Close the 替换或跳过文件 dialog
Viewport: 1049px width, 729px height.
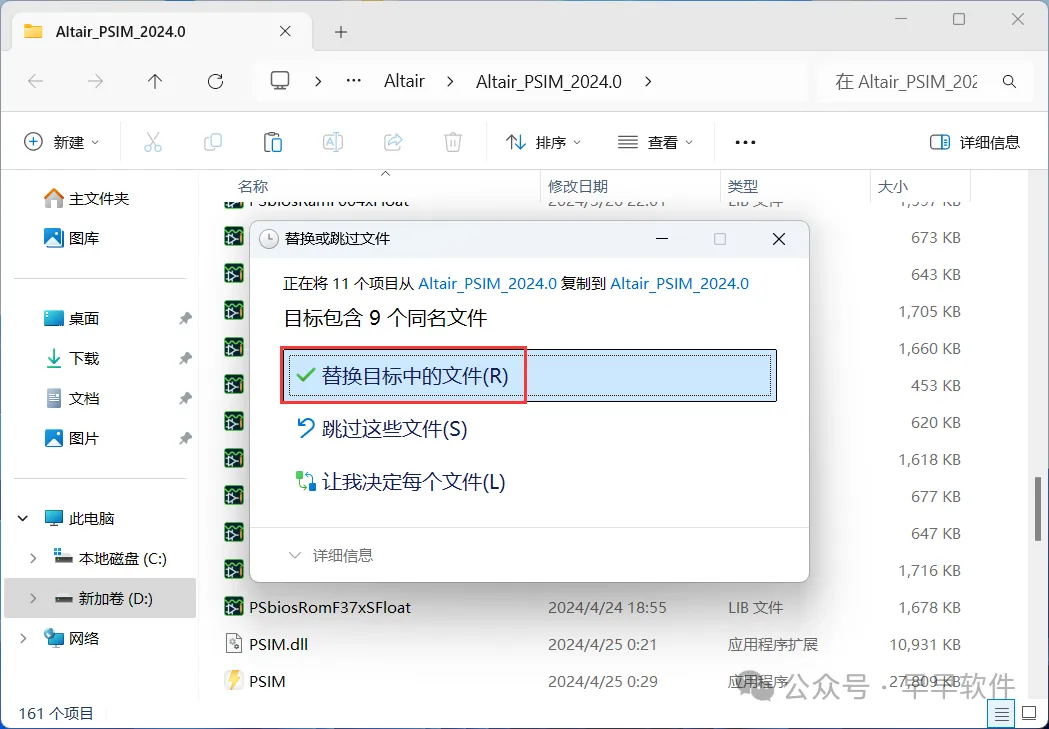pyautogui.click(x=779, y=239)
